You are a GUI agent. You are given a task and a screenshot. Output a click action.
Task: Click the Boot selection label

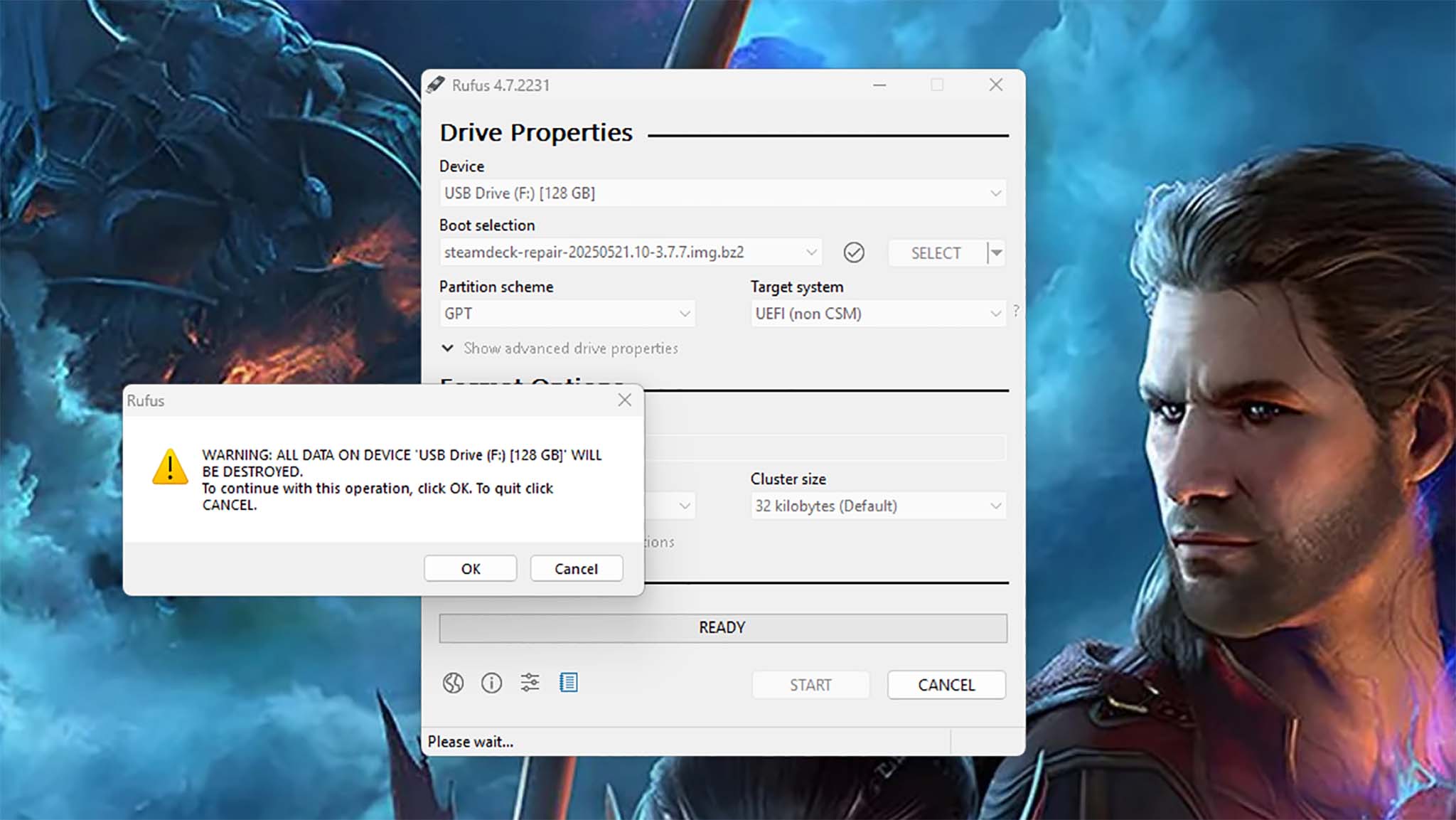click(x=487, y=225)
